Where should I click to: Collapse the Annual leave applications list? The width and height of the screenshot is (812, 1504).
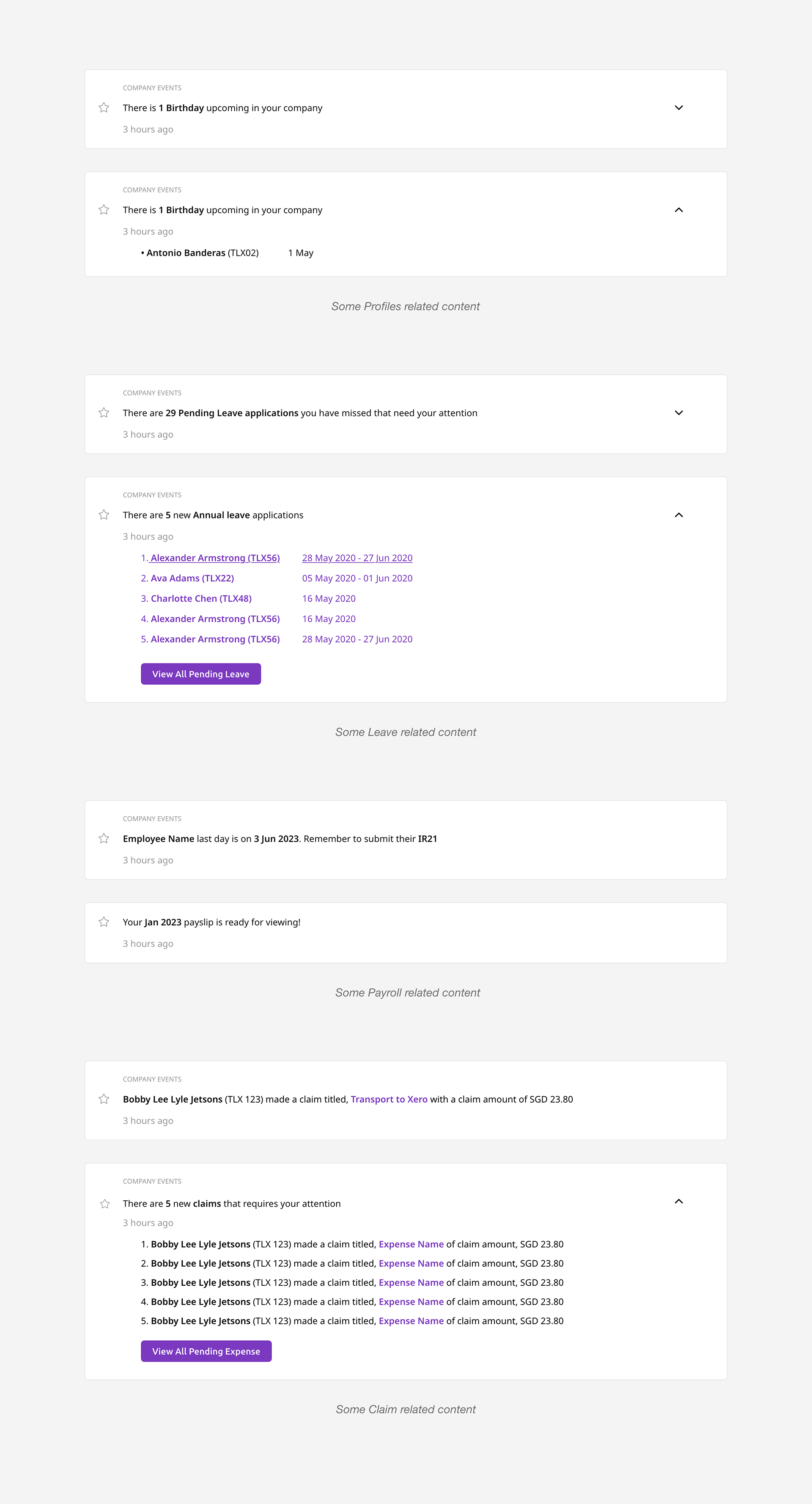pos(678,515)
